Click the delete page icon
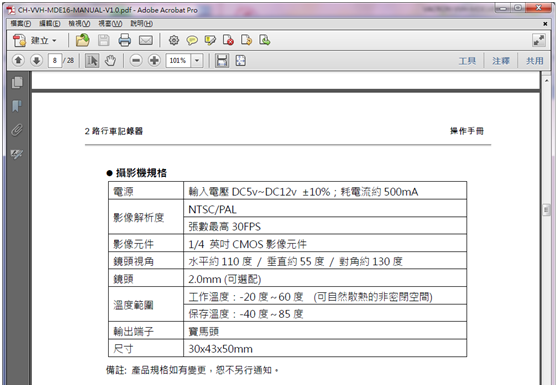 click(x=228, y=40)
